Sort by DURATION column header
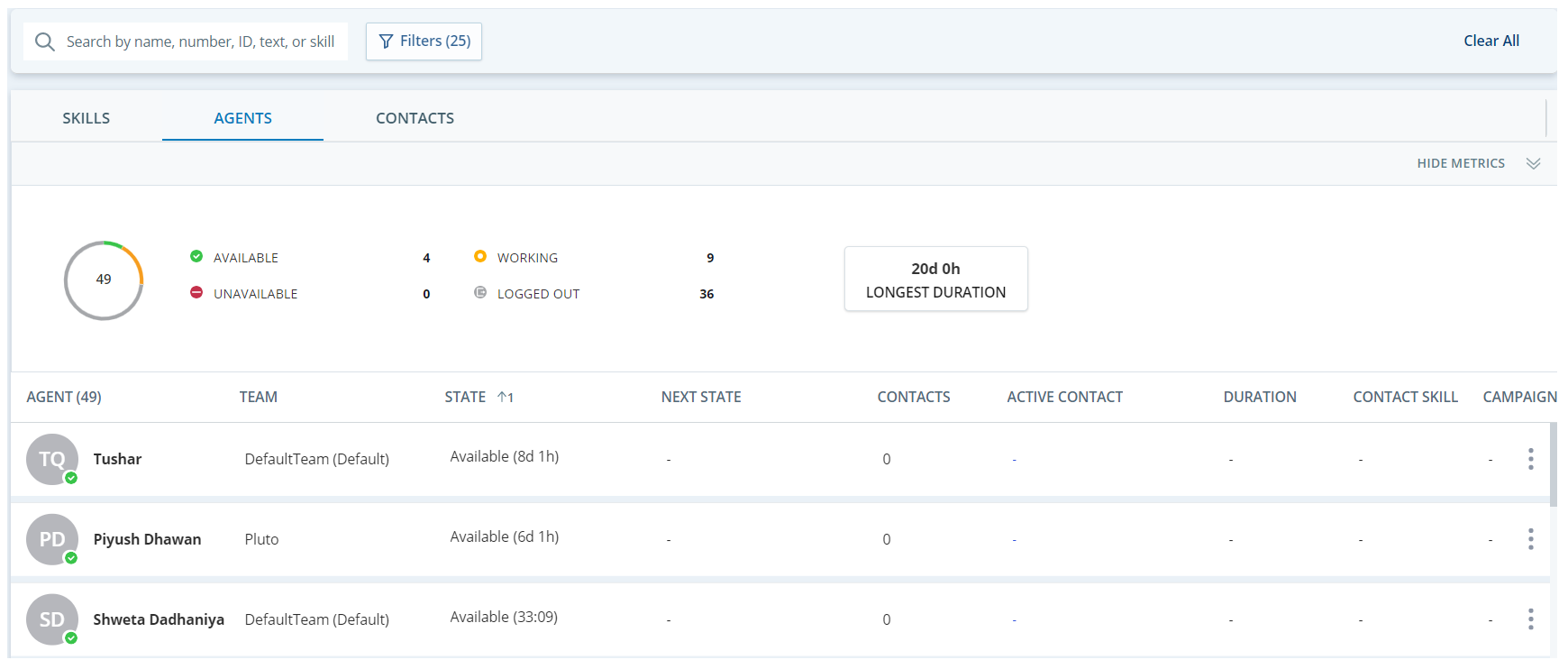The image size is (1568, 669). (1260, 397)
